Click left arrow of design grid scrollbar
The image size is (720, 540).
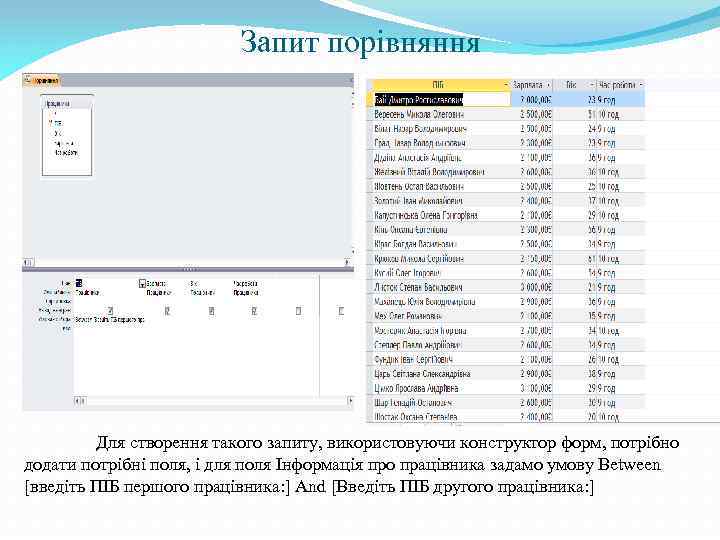[77, 401]
